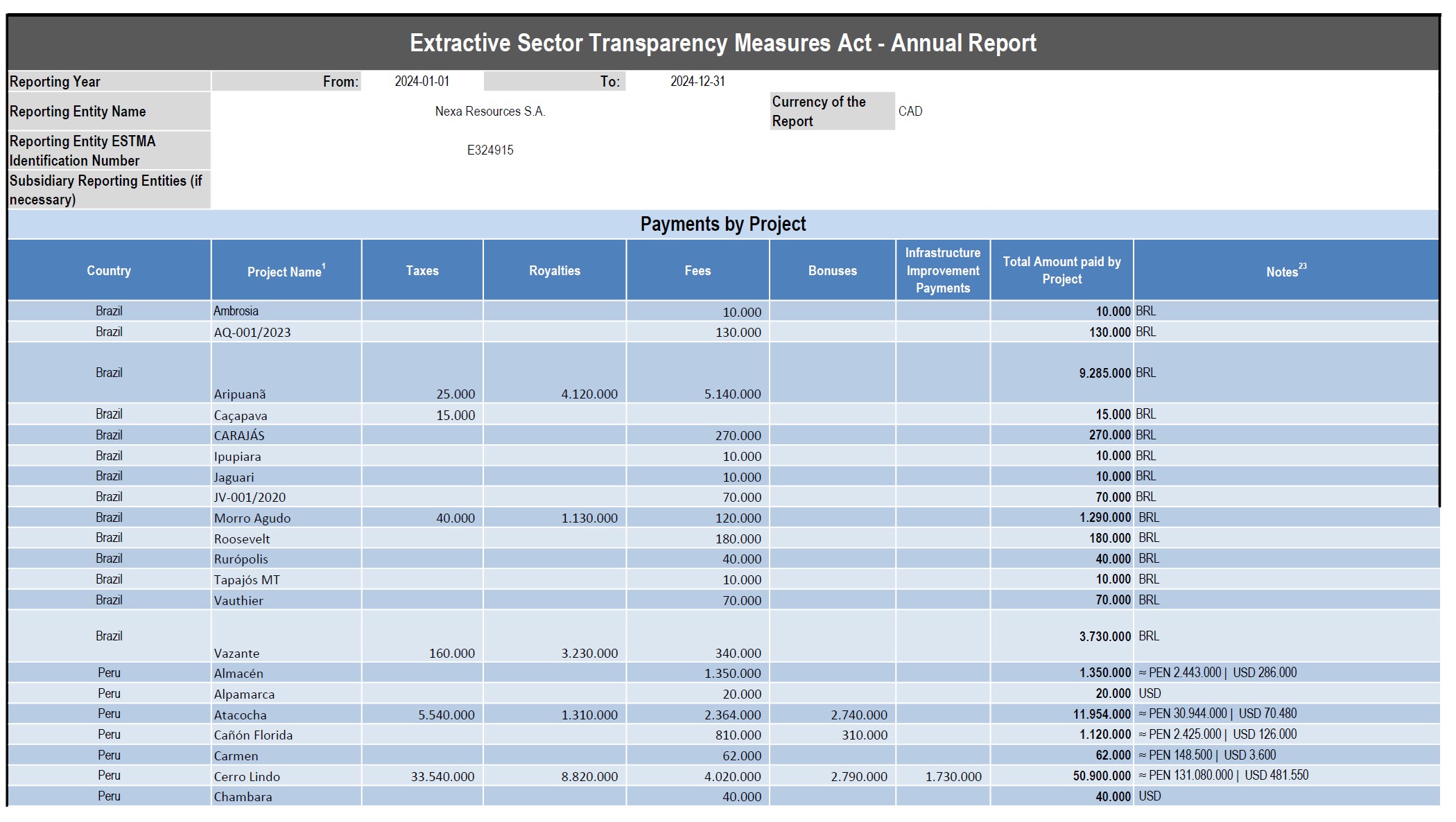
Task: Select the Fees column header
Action: (x=697, y=270)
